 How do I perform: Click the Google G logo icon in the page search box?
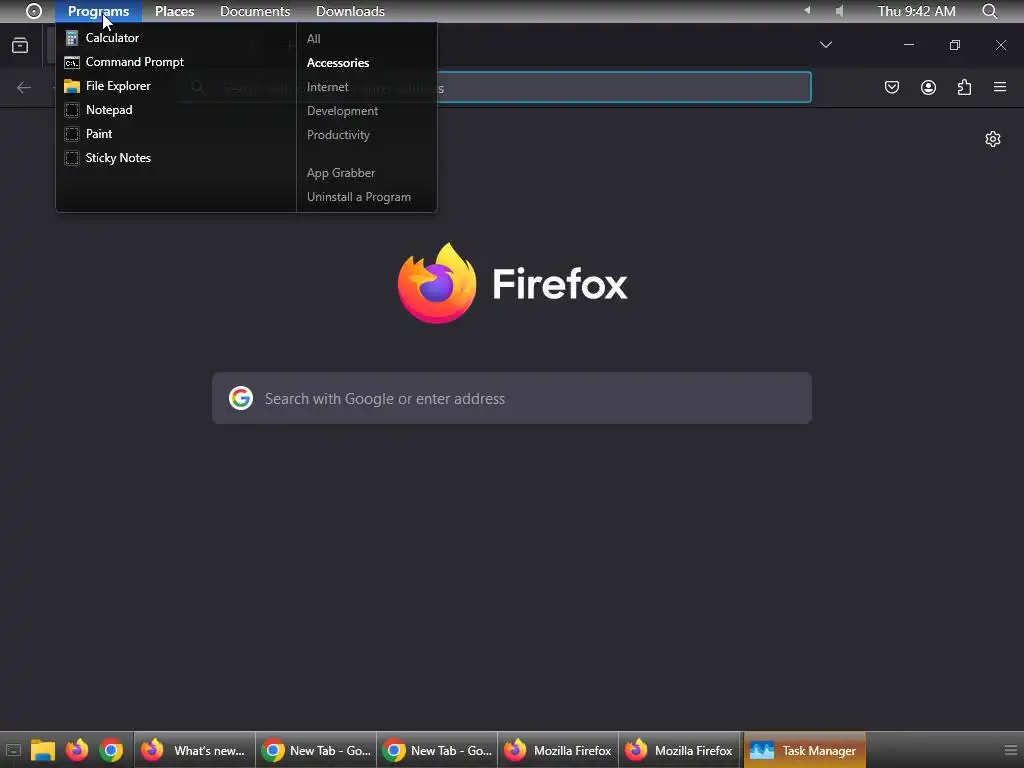241,398
